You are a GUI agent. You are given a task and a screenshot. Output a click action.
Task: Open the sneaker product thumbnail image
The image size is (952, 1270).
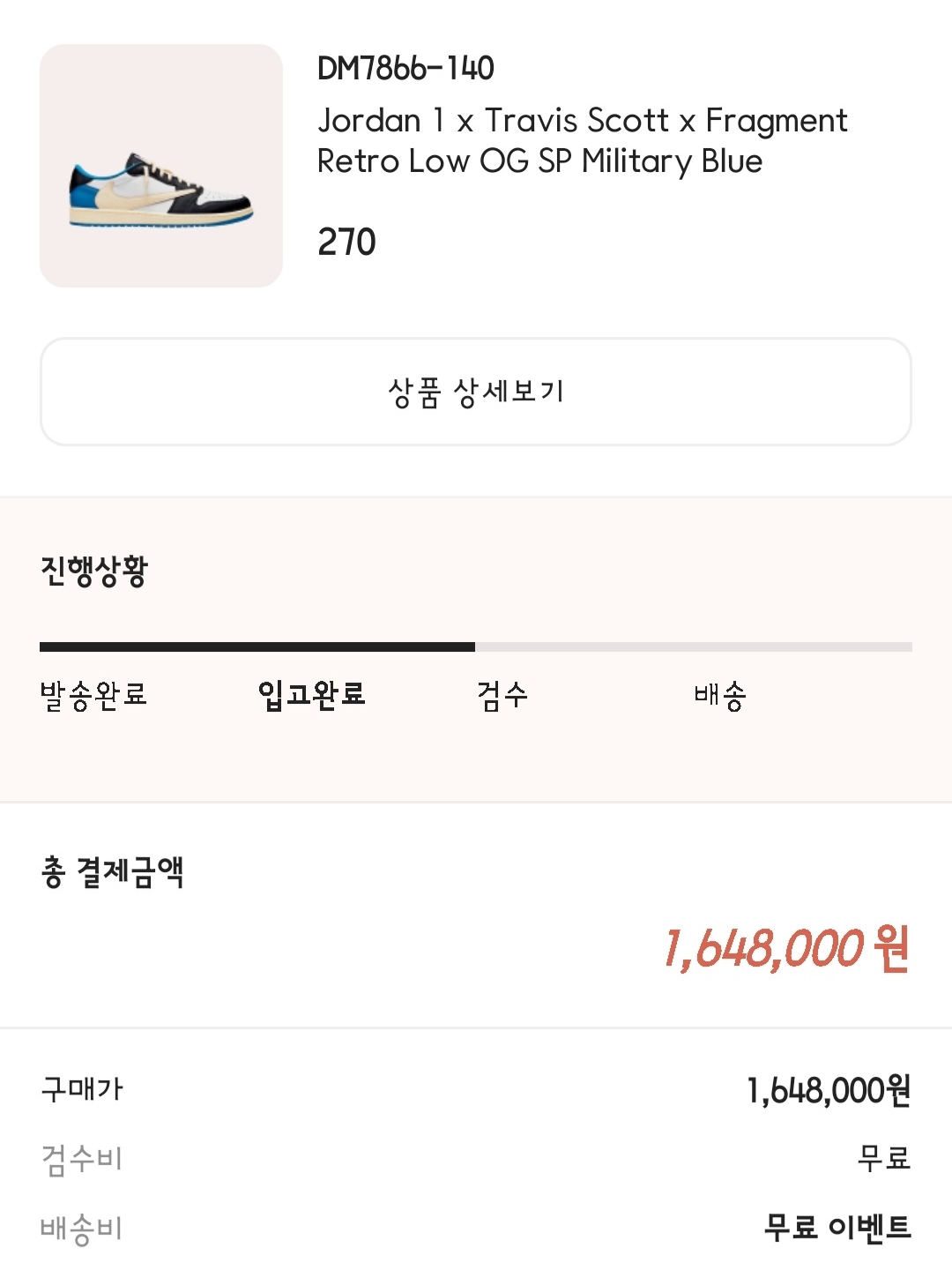coord(161,166)
